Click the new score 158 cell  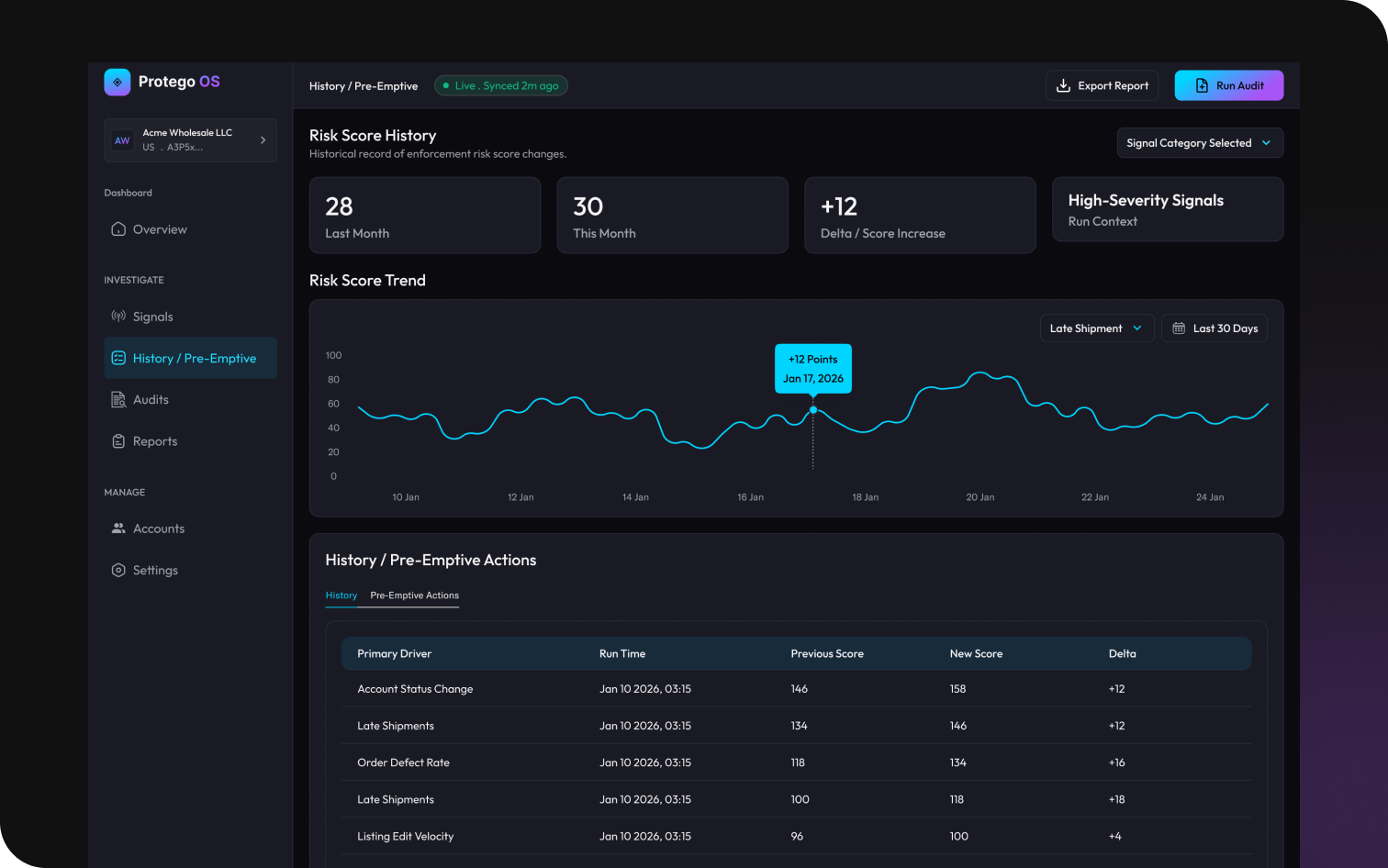957,689
